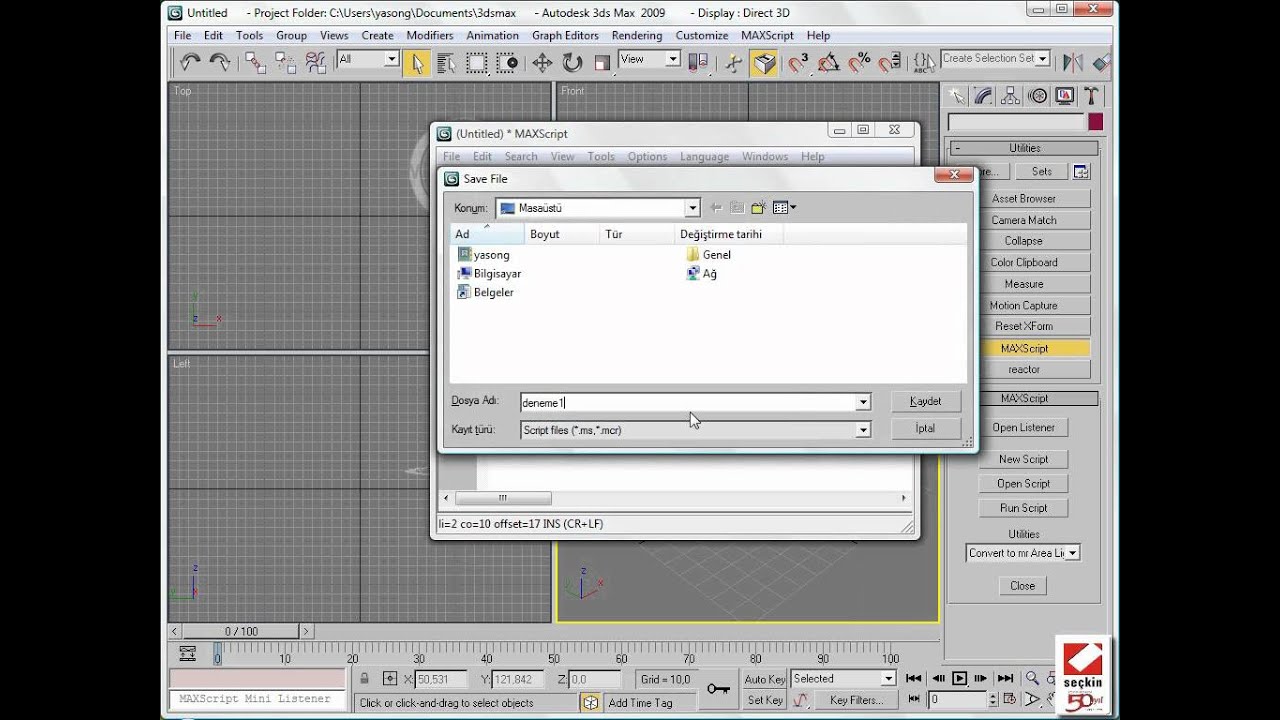Choose Select and Scale tool

tap(602, 63)
